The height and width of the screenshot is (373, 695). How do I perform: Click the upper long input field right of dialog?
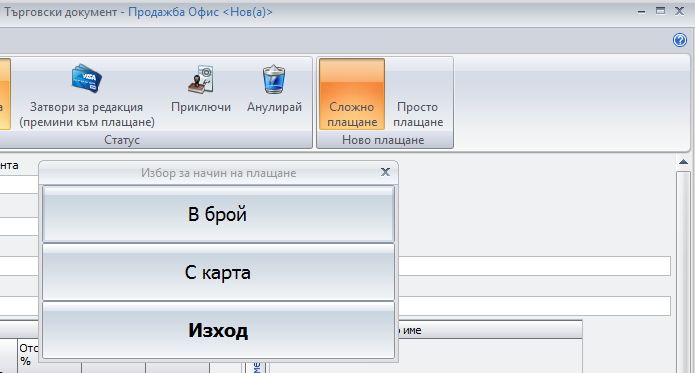[535, 266]
